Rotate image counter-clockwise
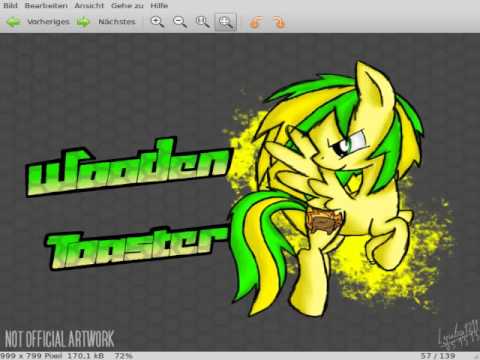This screenshot has width=480, height=360. 256,23
